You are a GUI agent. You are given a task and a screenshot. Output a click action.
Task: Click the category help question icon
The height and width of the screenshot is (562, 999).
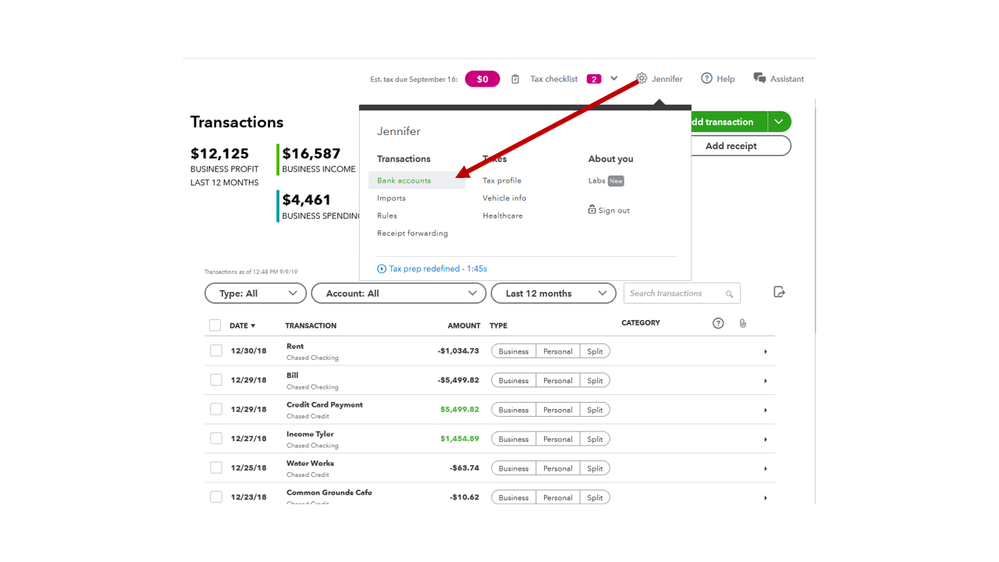point(718,323)
